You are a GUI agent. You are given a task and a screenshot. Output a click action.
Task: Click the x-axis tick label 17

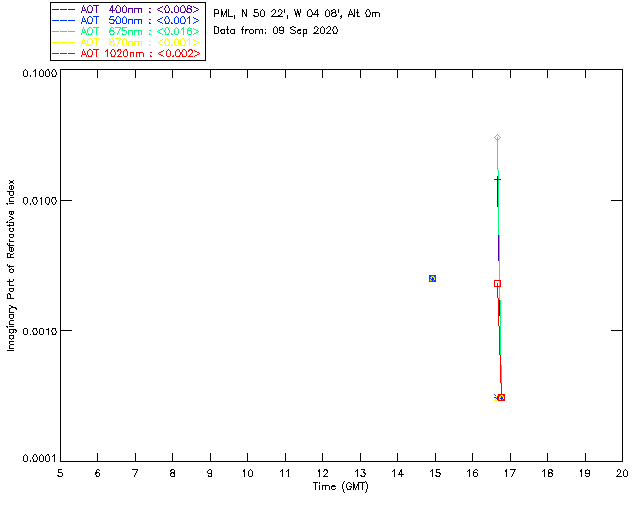coord(510,473)
